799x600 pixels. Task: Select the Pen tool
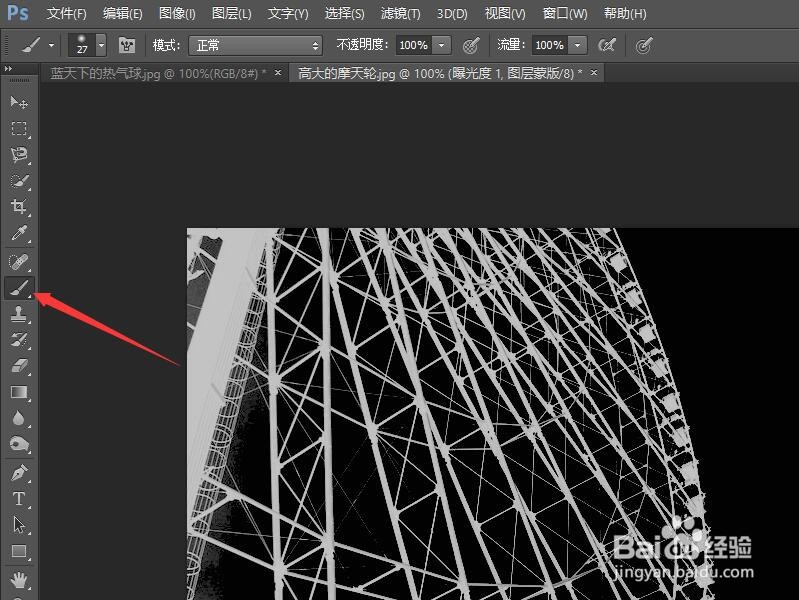pyautogui.click(x=19, y=473)
